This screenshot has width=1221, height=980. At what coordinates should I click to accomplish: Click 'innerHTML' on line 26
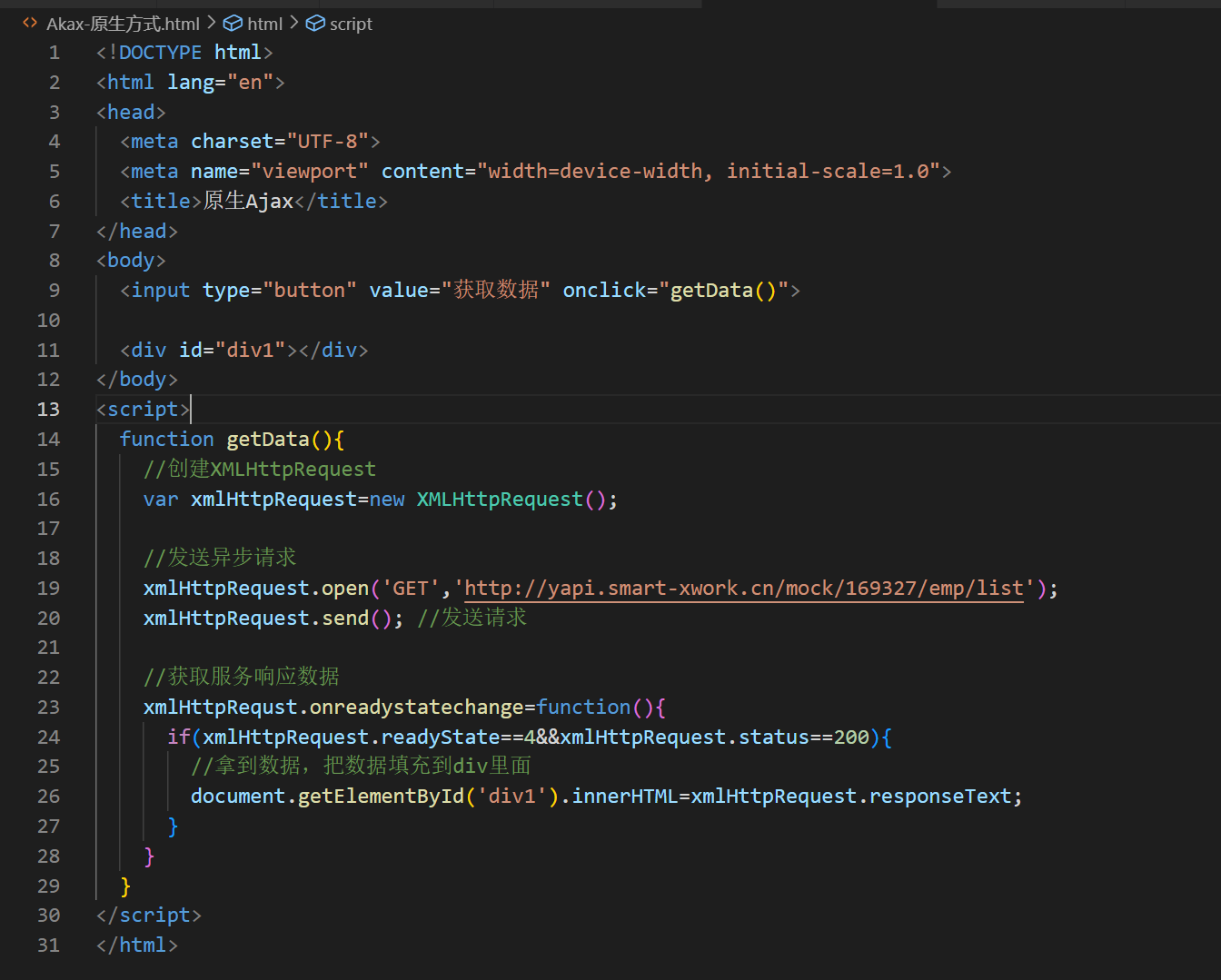click(625, 797)
